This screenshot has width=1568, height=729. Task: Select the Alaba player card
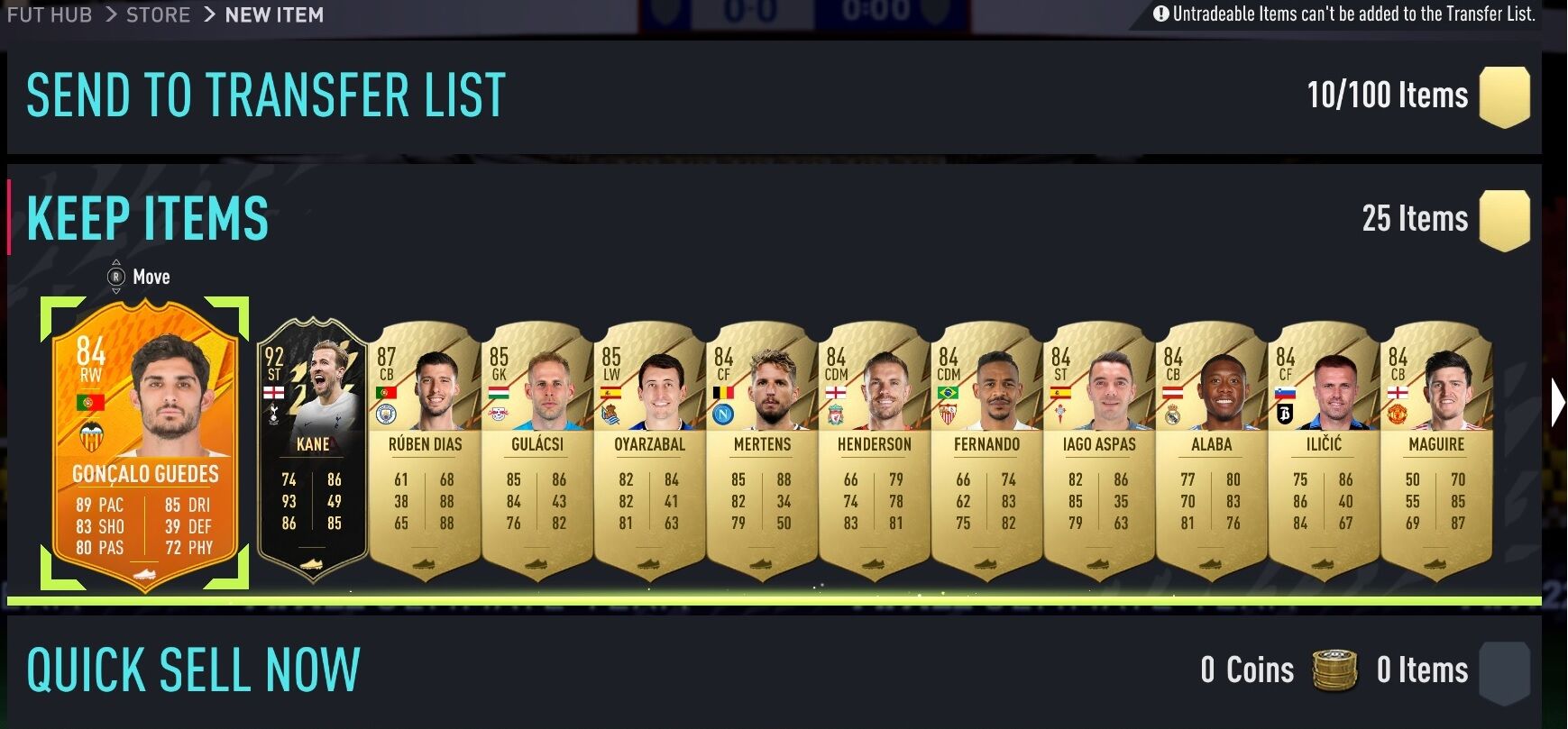[1211, 451]
